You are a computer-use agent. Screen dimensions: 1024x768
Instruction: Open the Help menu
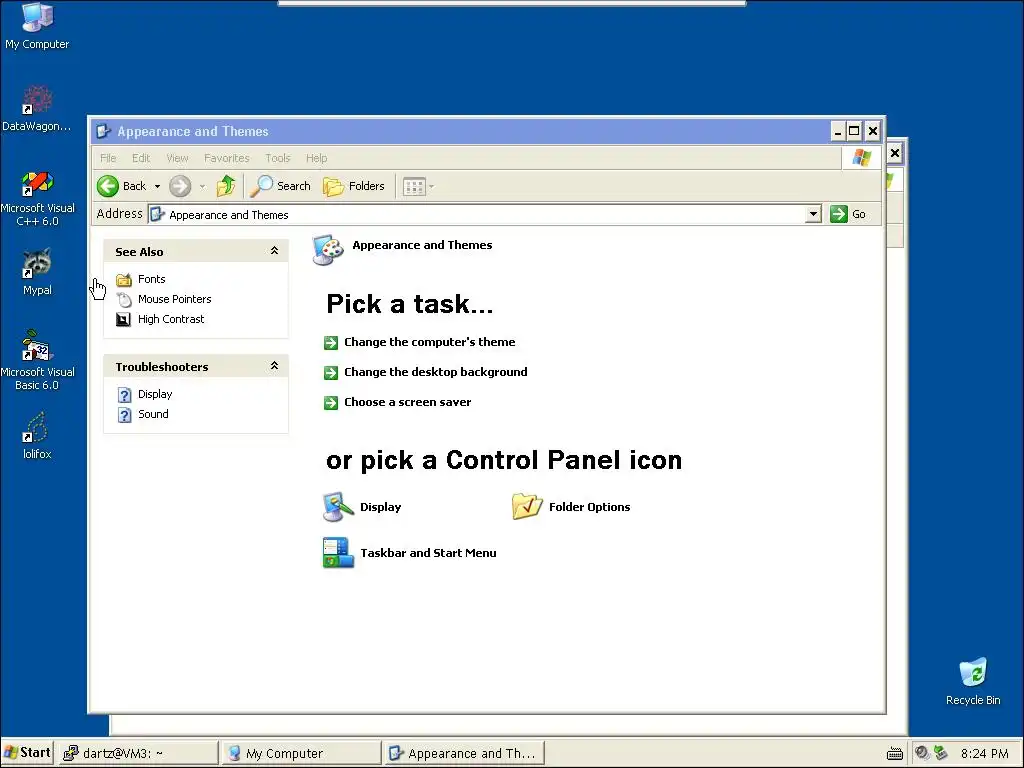tap(317, 158)
